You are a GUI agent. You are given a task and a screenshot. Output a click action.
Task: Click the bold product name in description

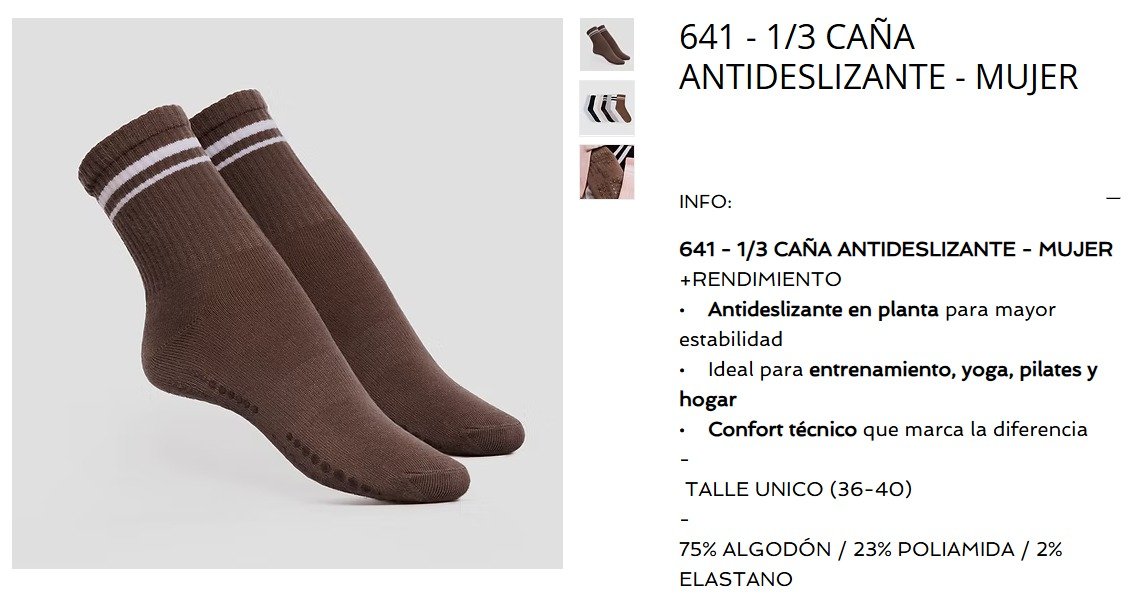point(896,249)
